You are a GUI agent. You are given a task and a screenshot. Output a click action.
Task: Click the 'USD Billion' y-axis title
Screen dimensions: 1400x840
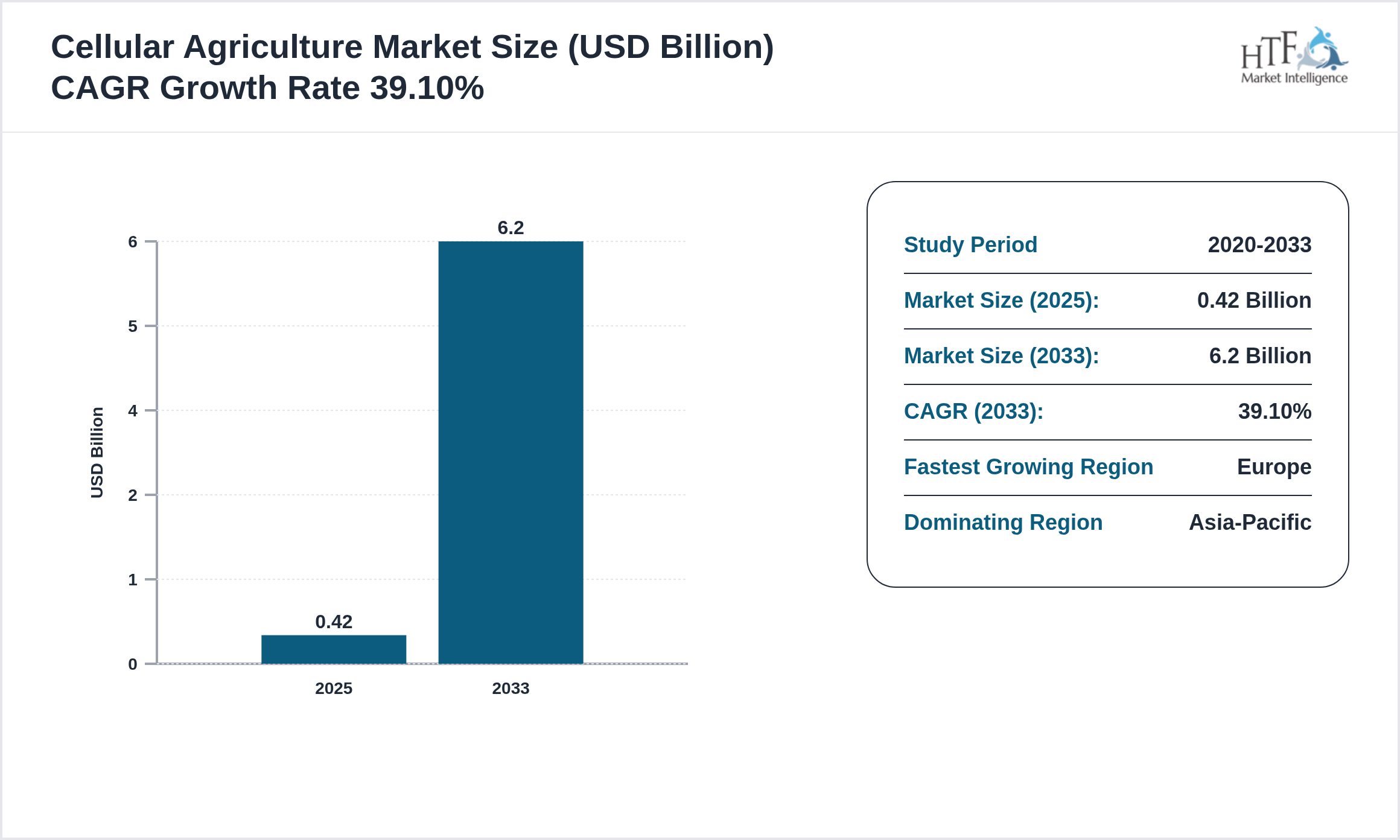(97, 453)
